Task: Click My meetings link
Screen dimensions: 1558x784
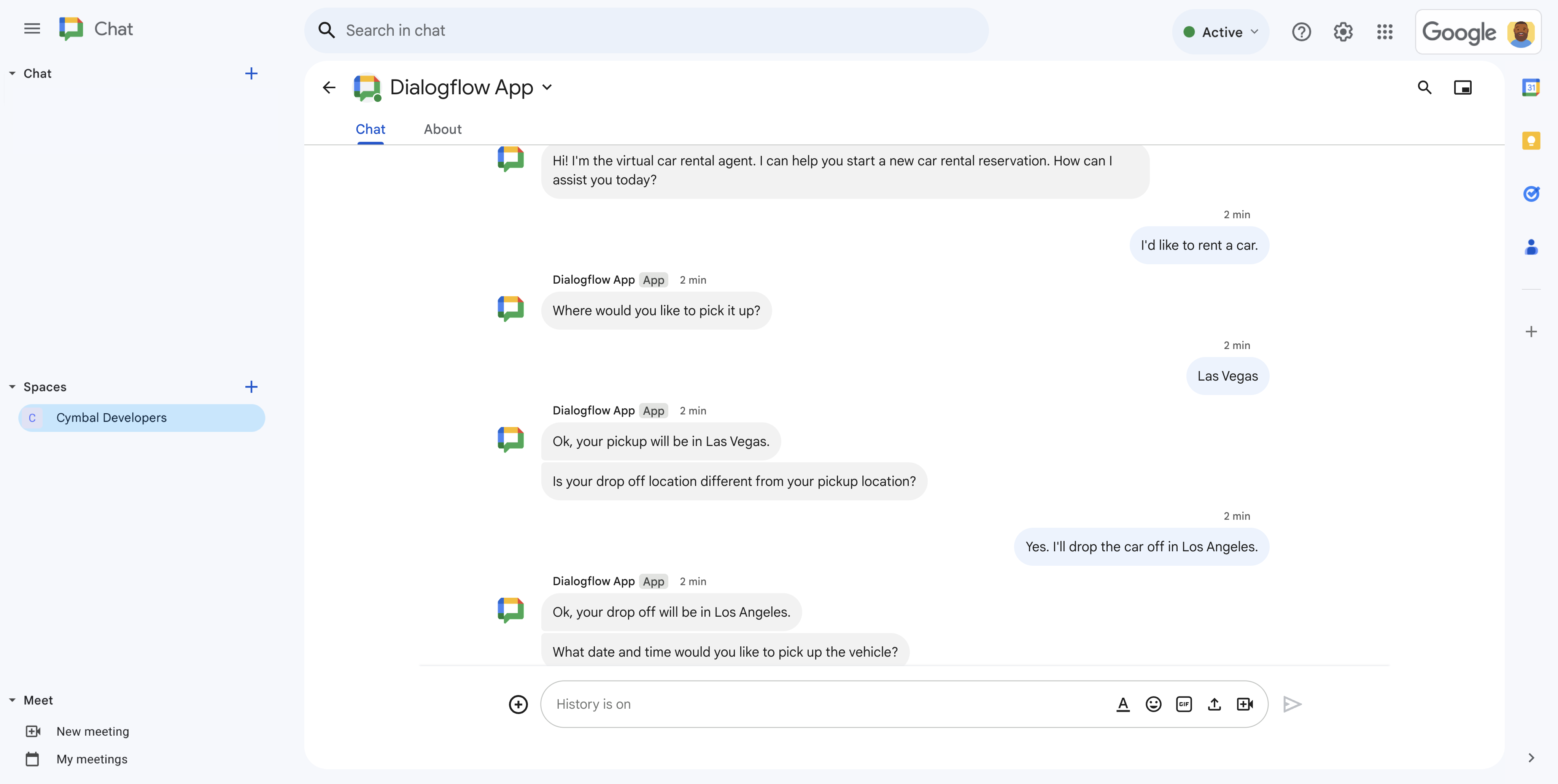Action: click(91, 759)
